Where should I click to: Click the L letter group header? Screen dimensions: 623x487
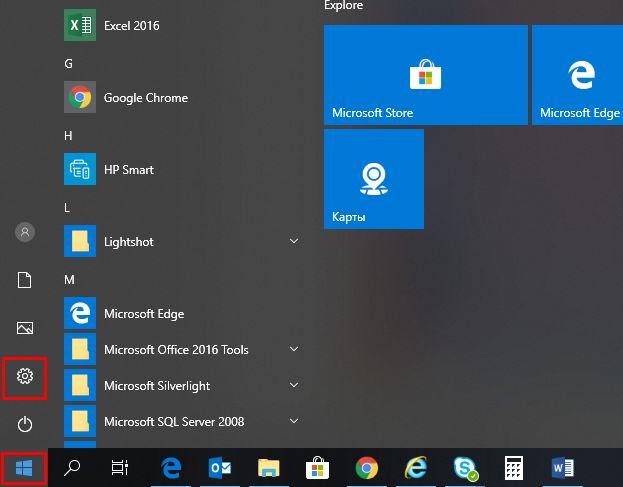67,208
